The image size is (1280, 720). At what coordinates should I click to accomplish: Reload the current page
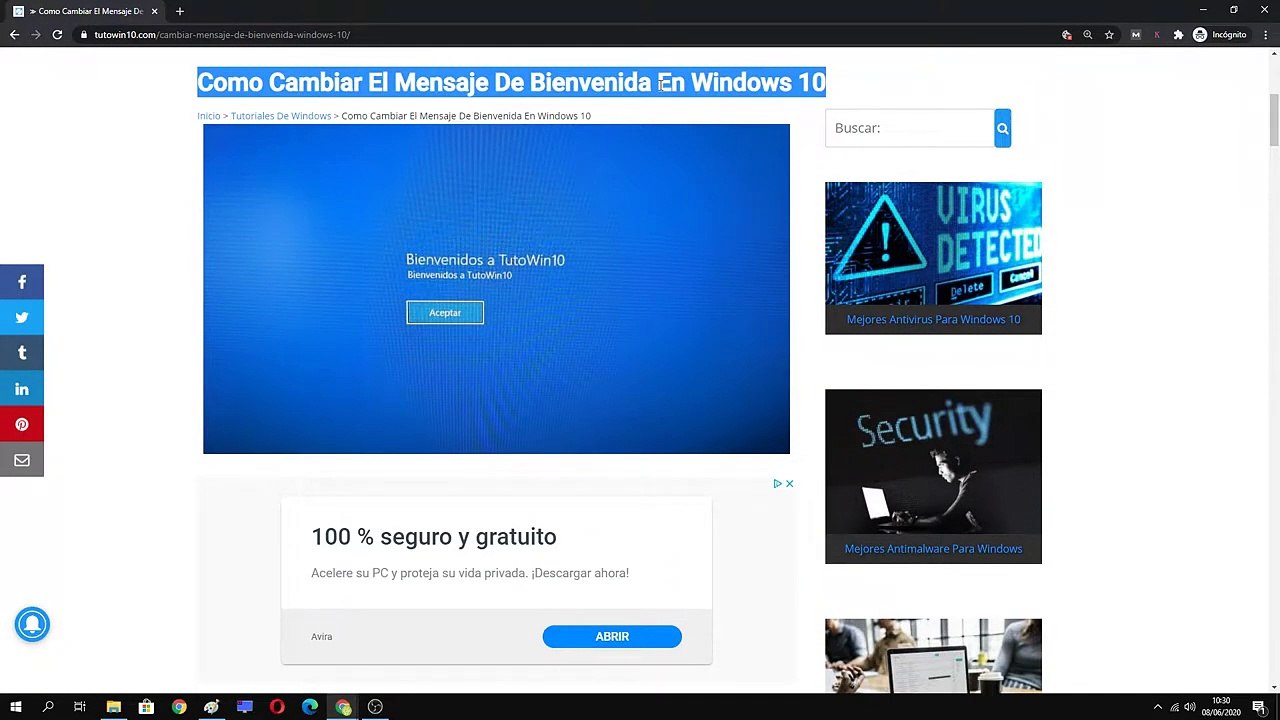point(57,35)
